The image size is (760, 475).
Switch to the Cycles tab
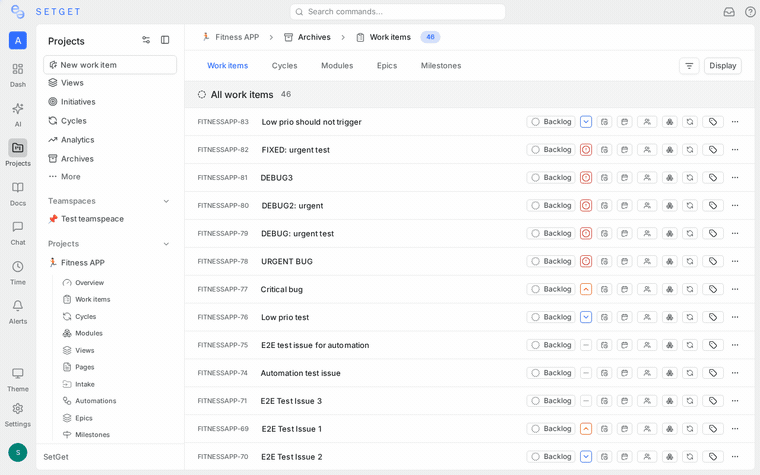click(285, 66)
